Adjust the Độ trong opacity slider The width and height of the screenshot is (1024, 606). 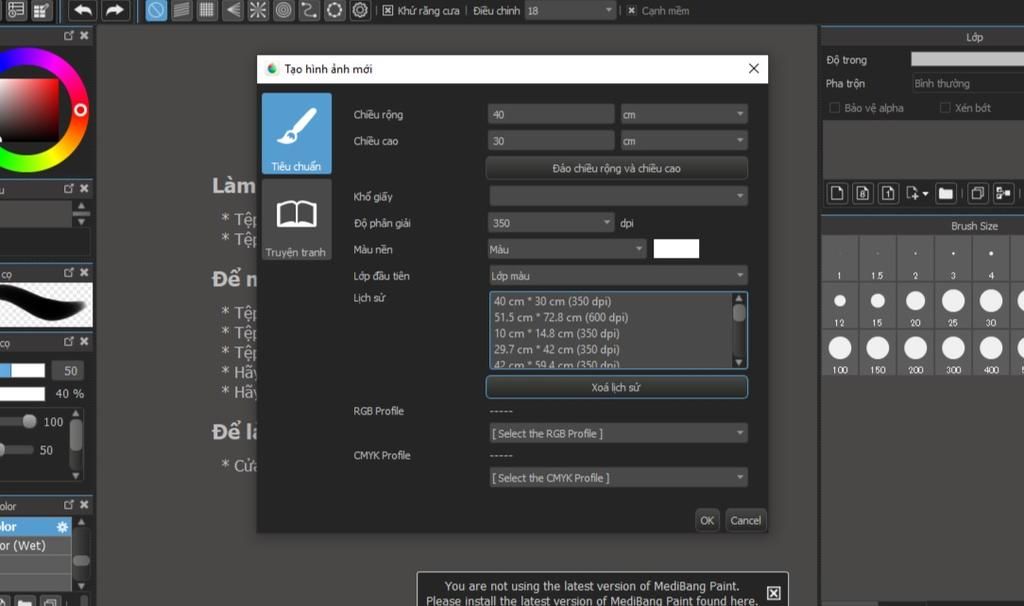point(967,59)
